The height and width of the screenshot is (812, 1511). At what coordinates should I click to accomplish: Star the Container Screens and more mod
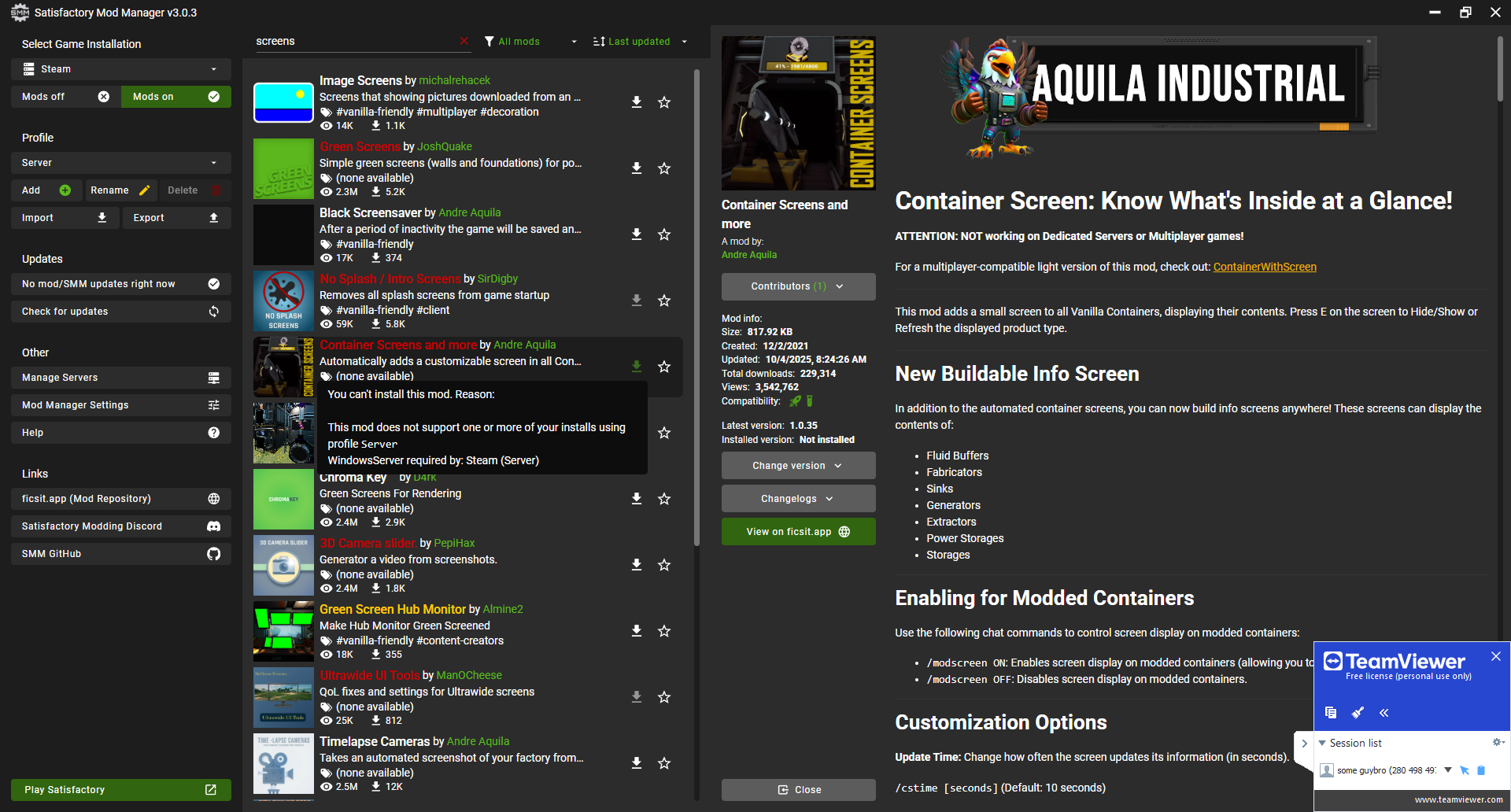pos(664,367)
